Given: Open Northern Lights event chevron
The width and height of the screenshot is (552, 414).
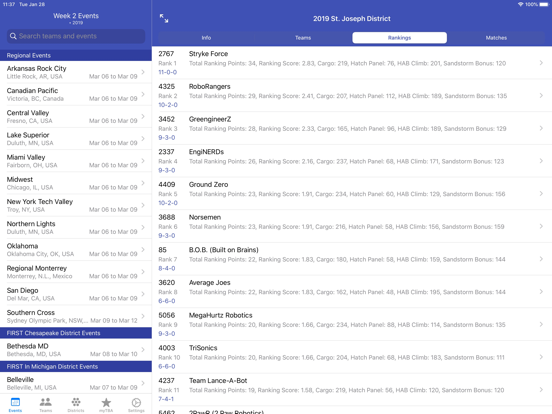Looking at the screenshot, I should pyautogui.click(x=143, y=227).
